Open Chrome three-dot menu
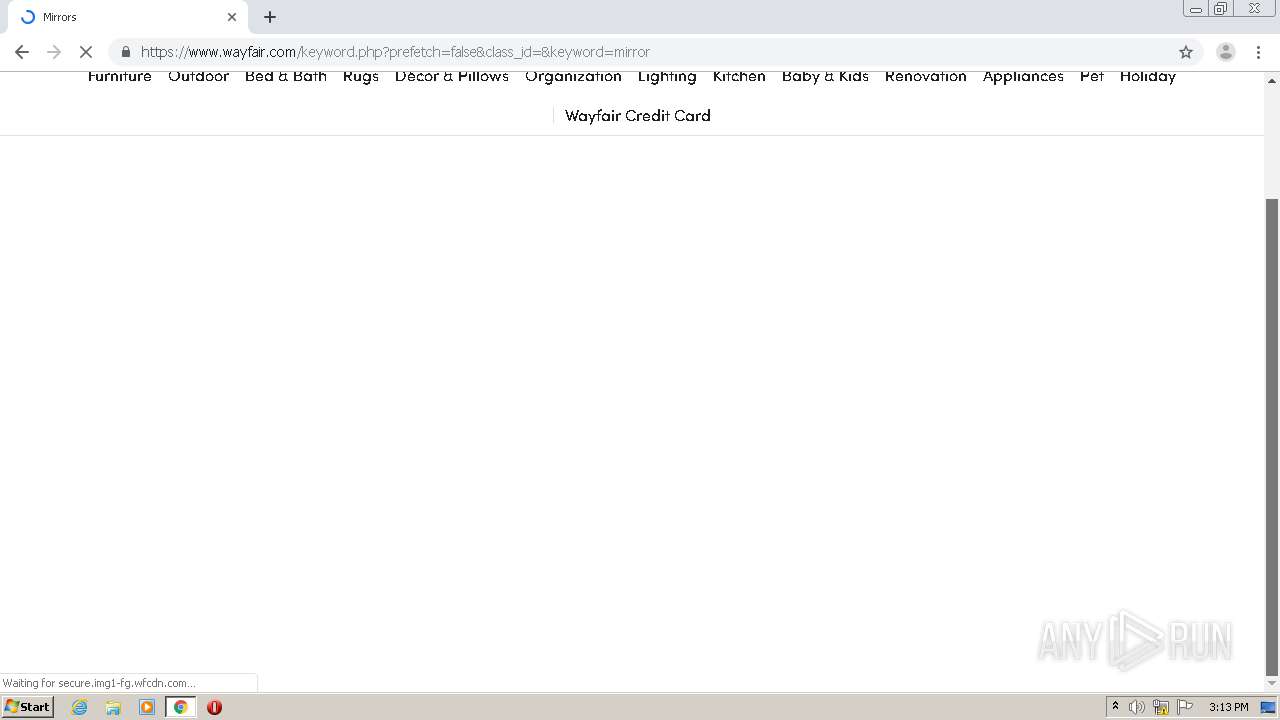The width and height of the screenshot is (1280, 720). pos(1258,52)
